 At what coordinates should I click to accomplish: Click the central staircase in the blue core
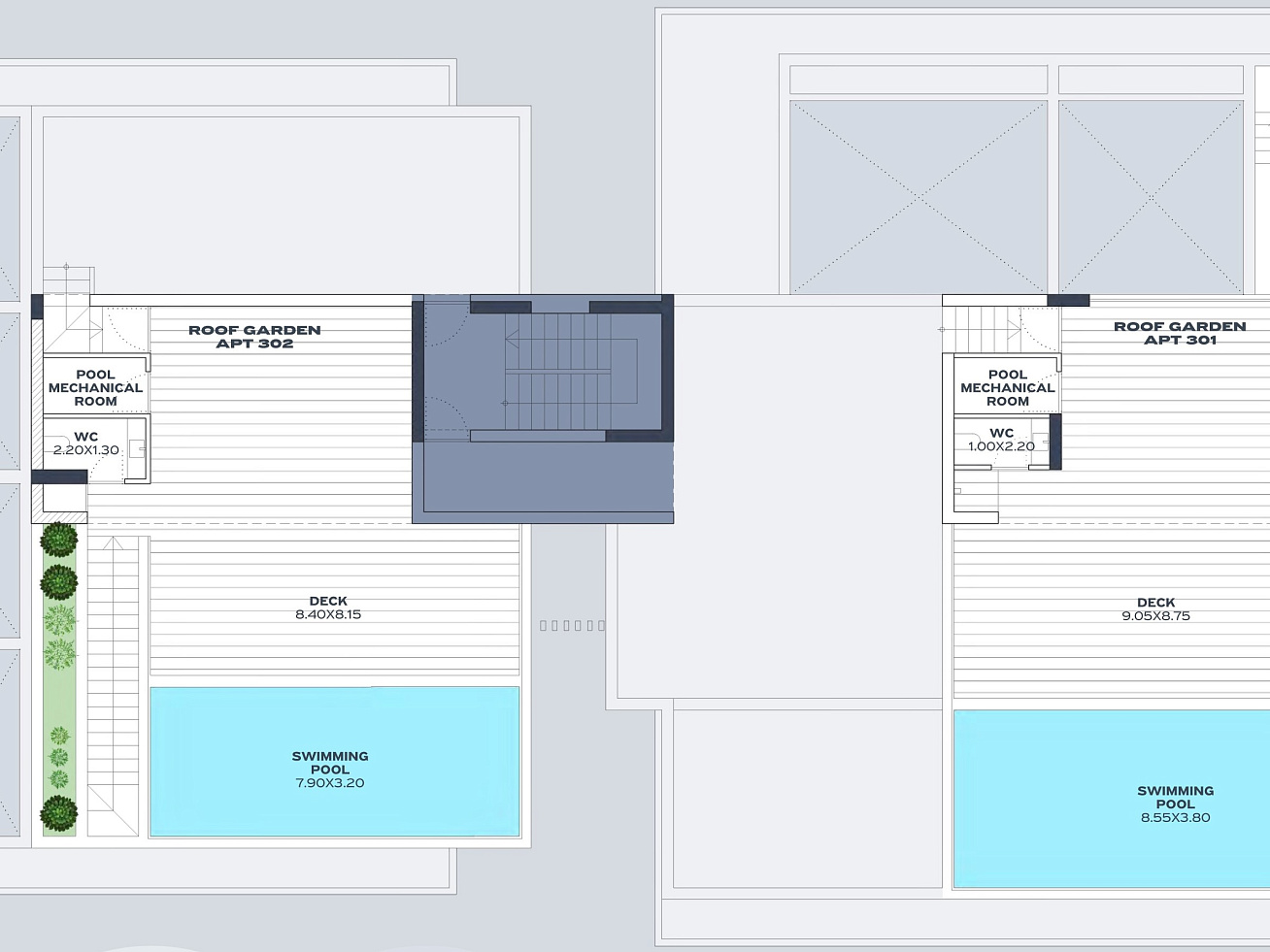558,371
